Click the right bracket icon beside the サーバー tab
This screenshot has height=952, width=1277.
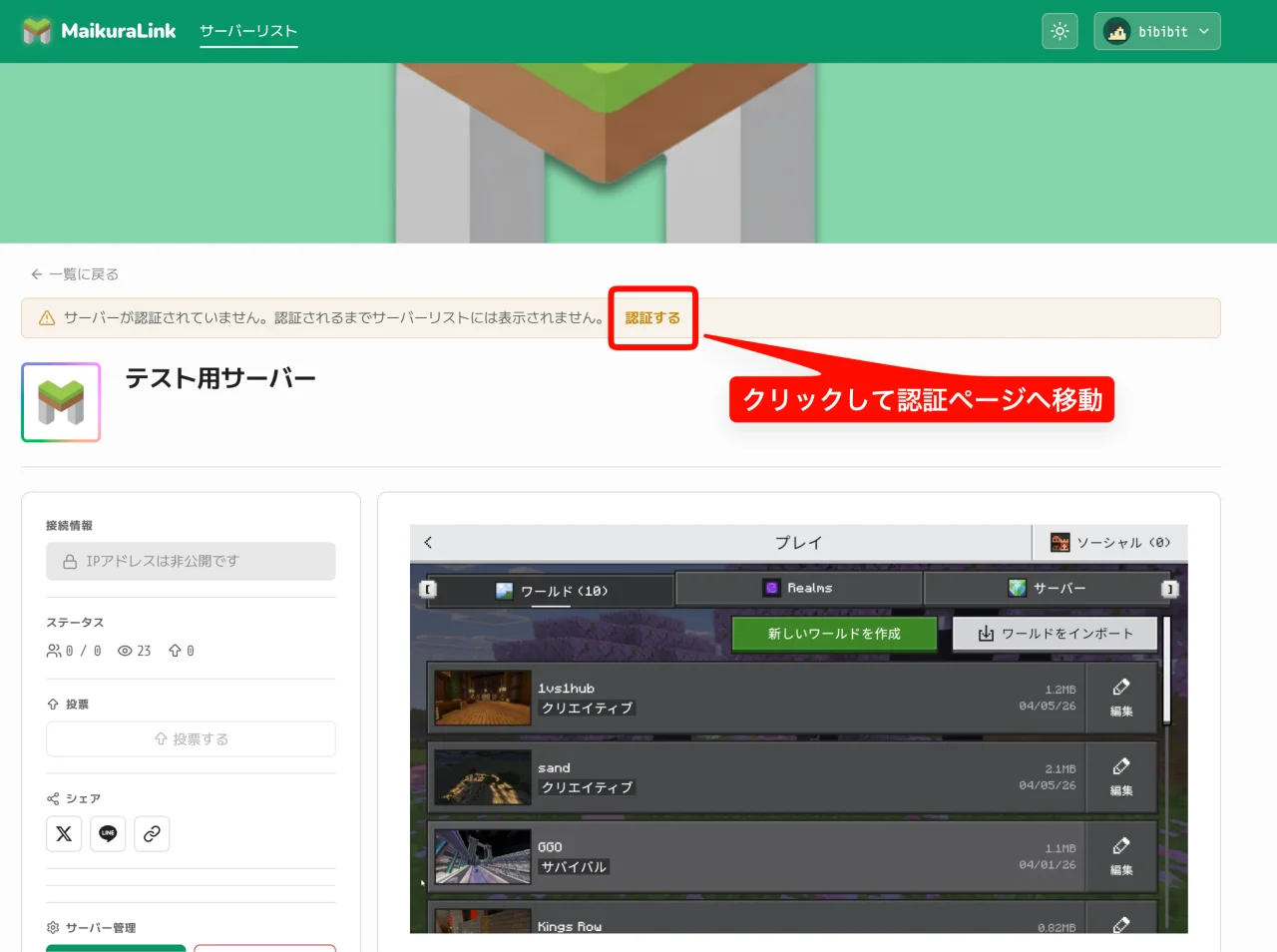click(1169, 589)
